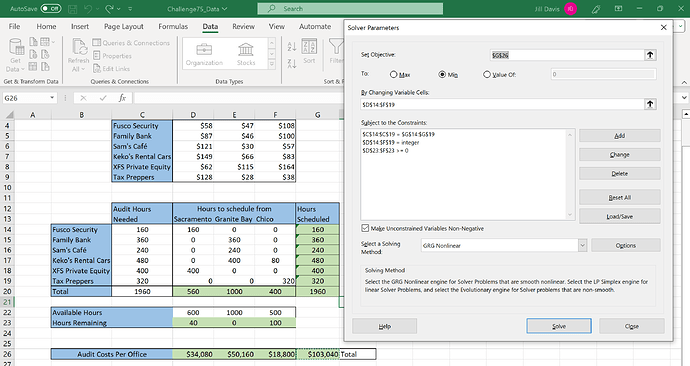Click the pen icon near account avatar
The image size is (690, 366).
[596, 8]
